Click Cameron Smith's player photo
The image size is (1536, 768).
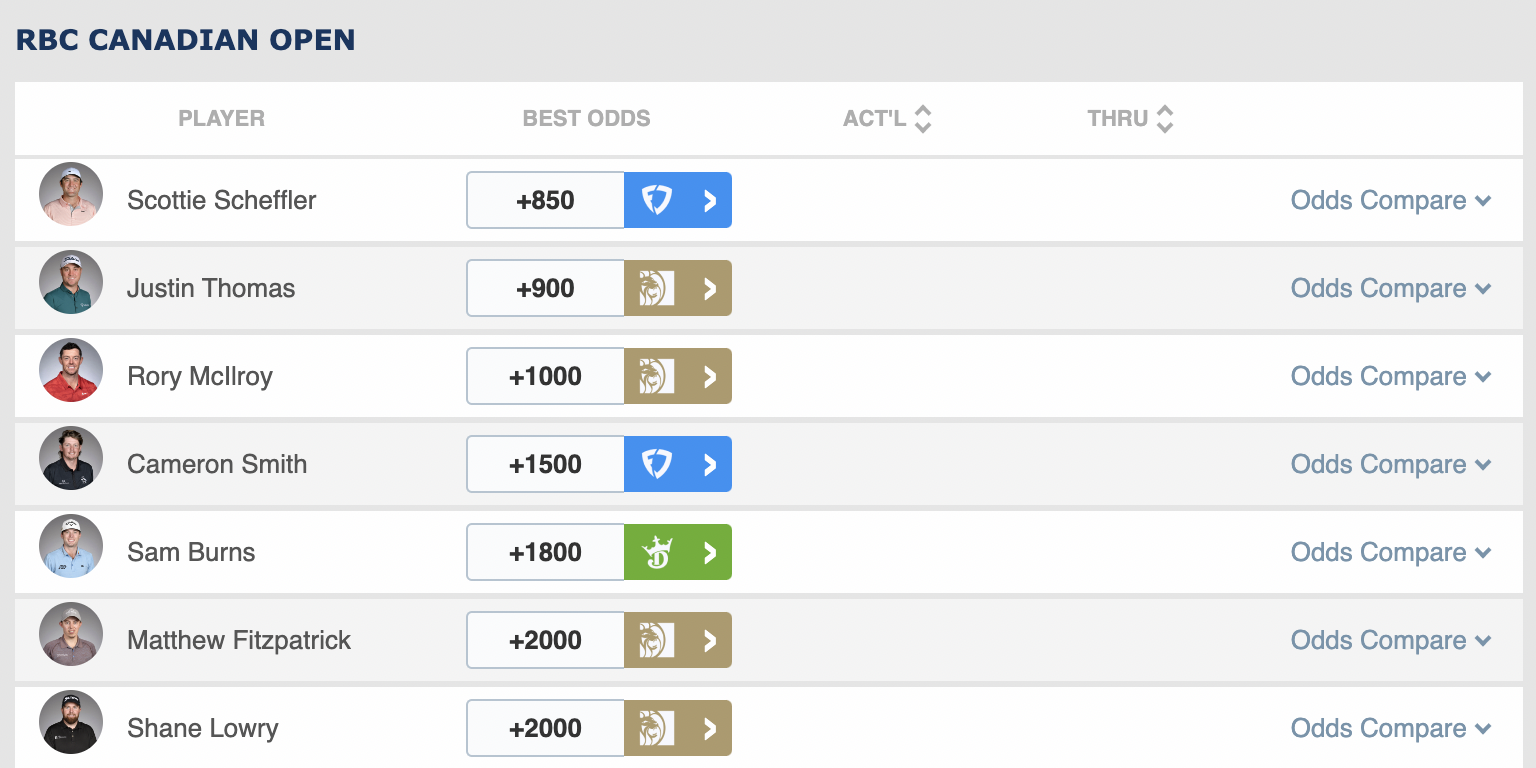click(x=71, y=458)
